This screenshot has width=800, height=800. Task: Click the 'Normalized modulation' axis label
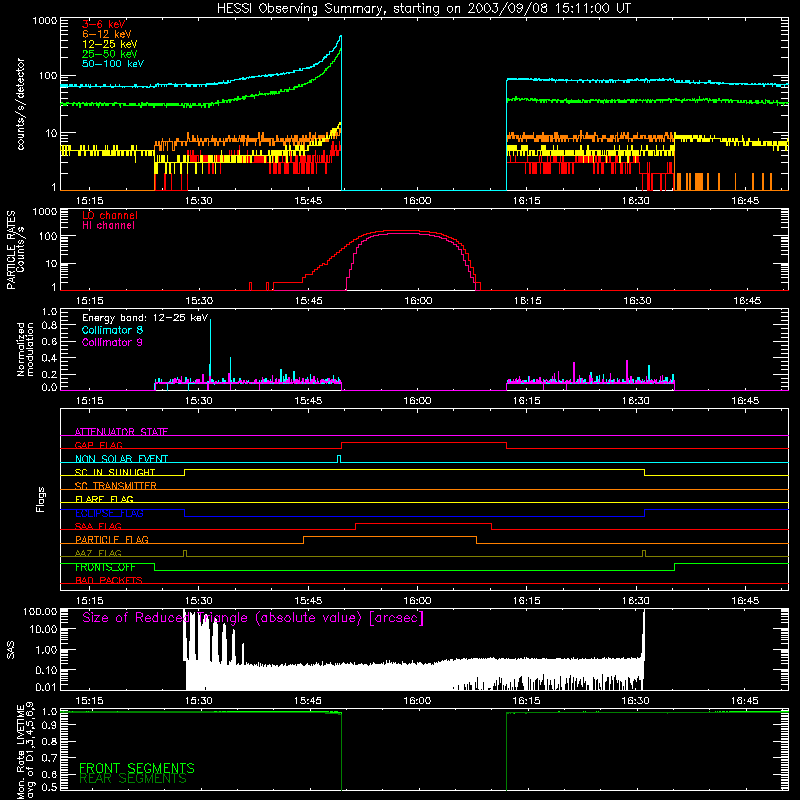click(25, 349)
